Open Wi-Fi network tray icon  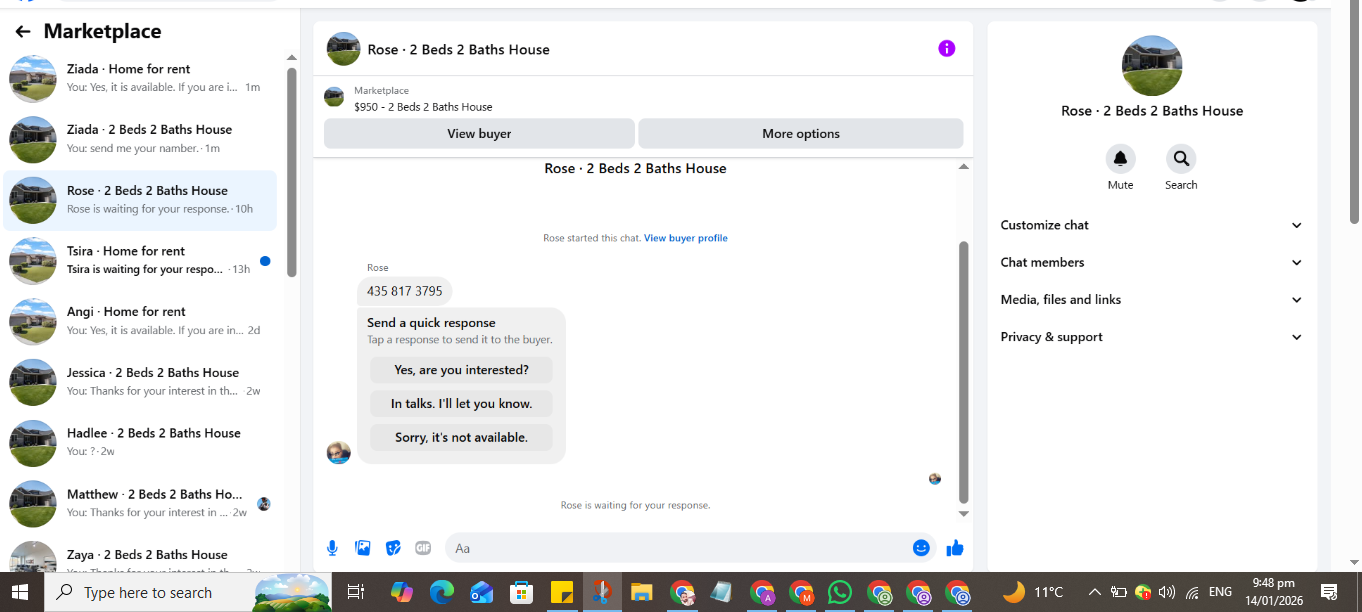click(1192, 592)
